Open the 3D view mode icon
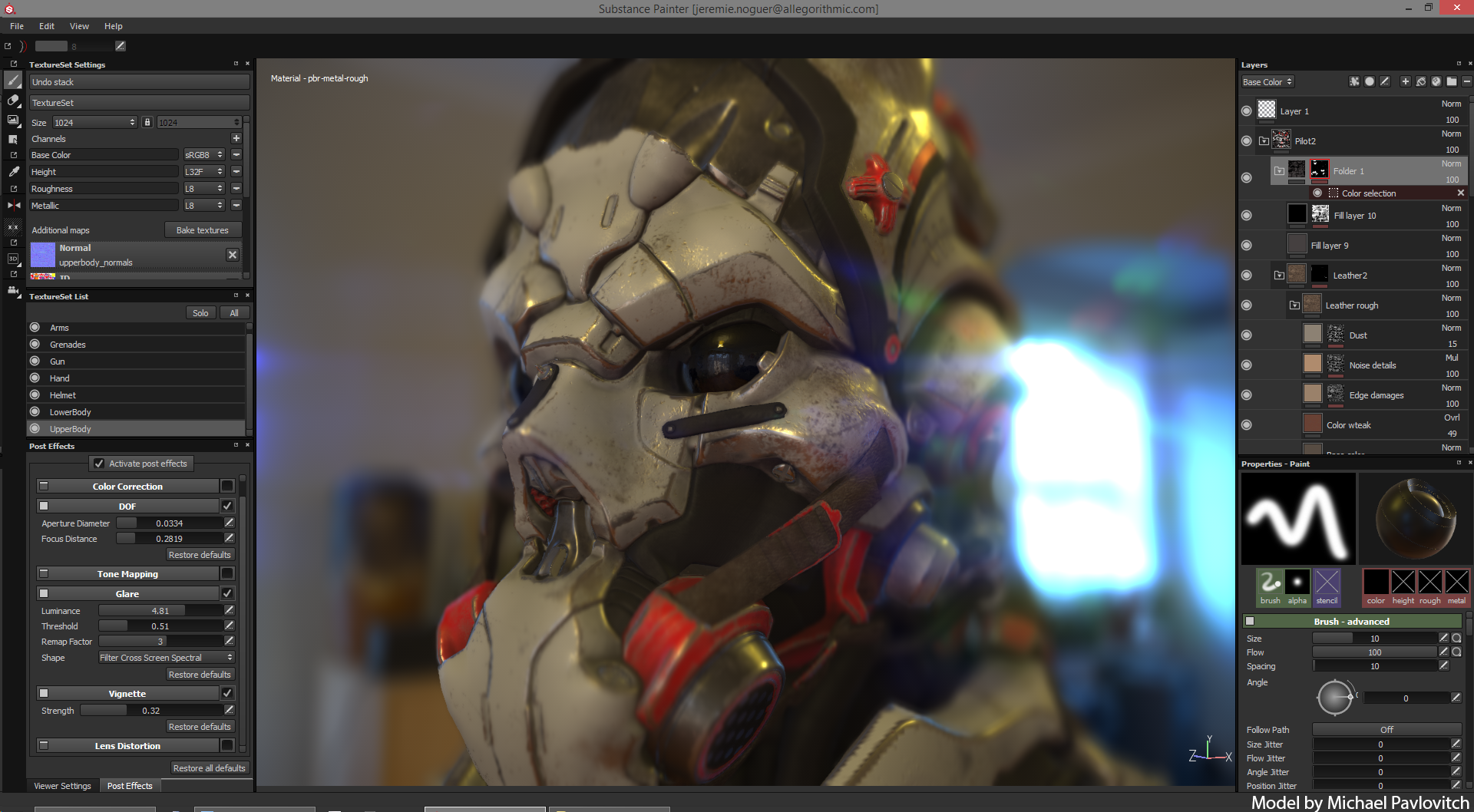1474x812 pixels. click(13, 259)
